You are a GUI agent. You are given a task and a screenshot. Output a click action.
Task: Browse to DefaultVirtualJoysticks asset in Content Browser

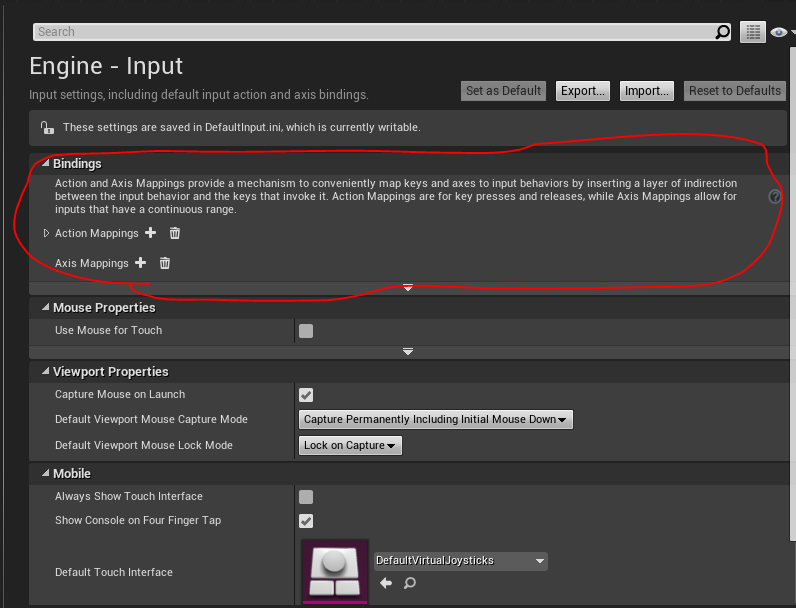pos(410,583)
